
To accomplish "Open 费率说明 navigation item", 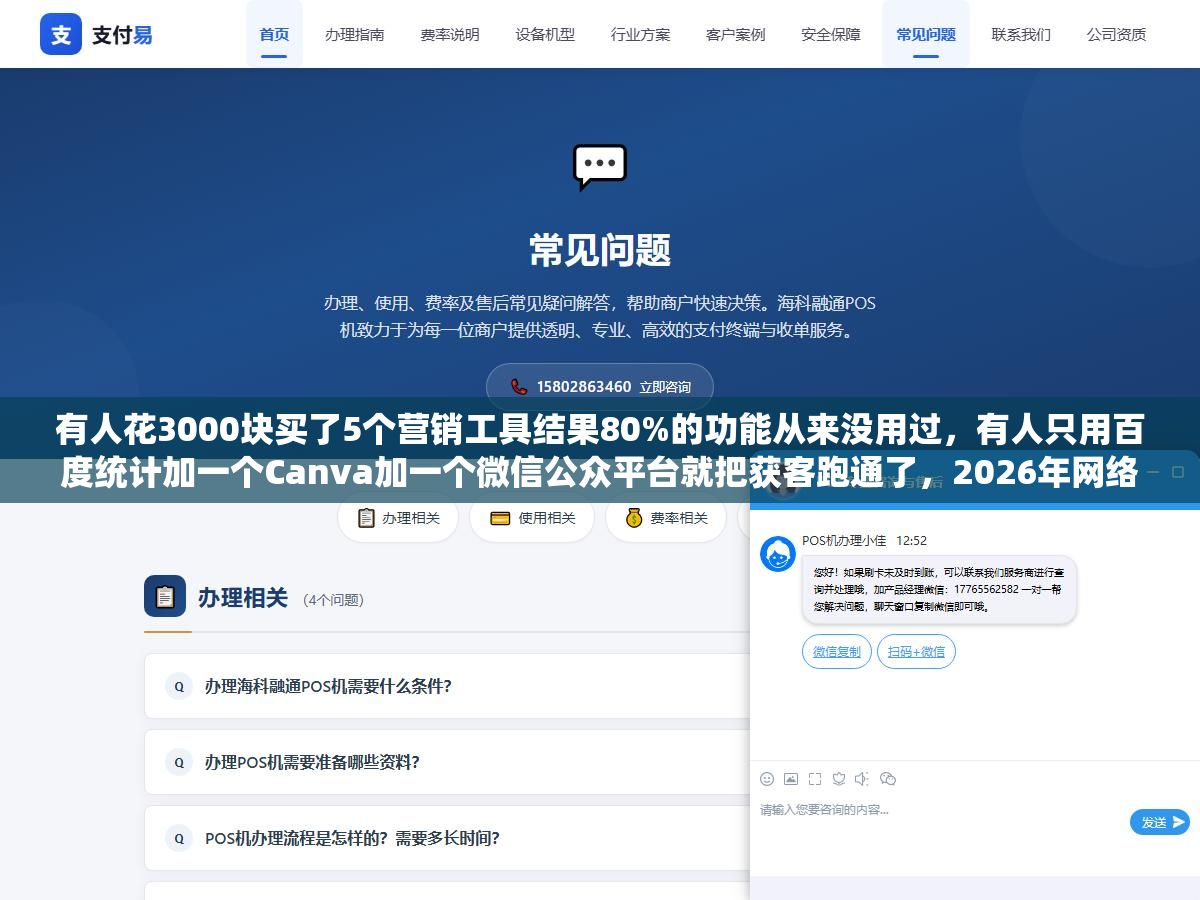I will click(x=450, y=34).
